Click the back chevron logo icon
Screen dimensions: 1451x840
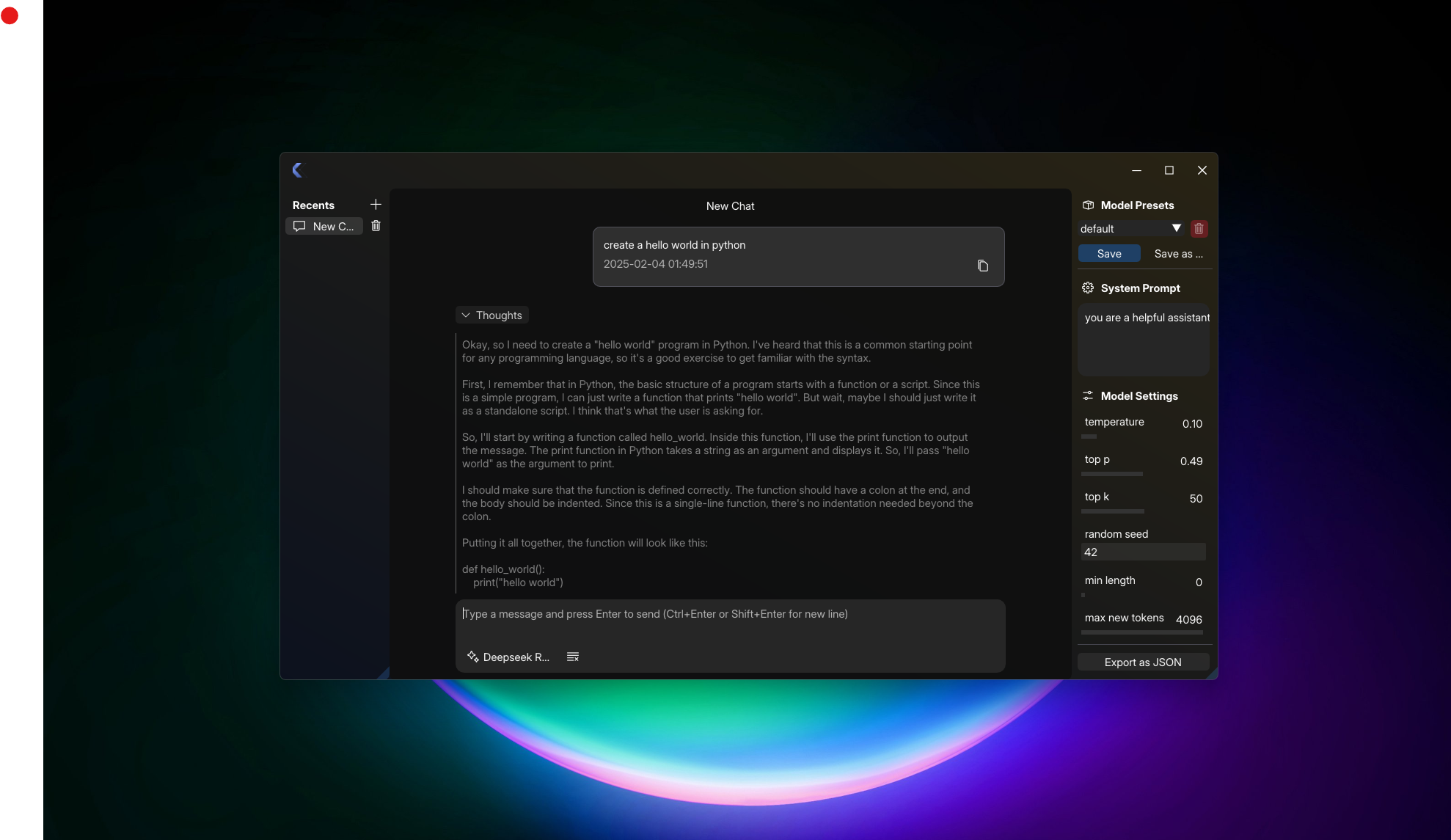tap(297, 170)
